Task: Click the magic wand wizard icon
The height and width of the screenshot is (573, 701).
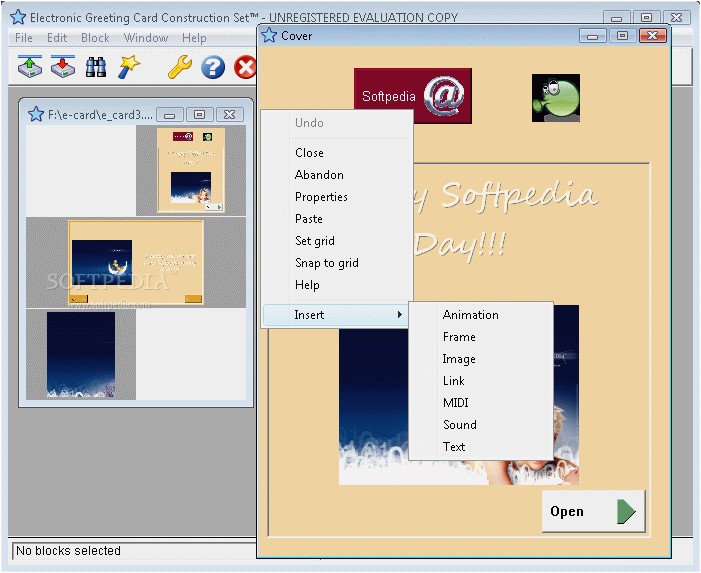Action: tap(129, 67)
